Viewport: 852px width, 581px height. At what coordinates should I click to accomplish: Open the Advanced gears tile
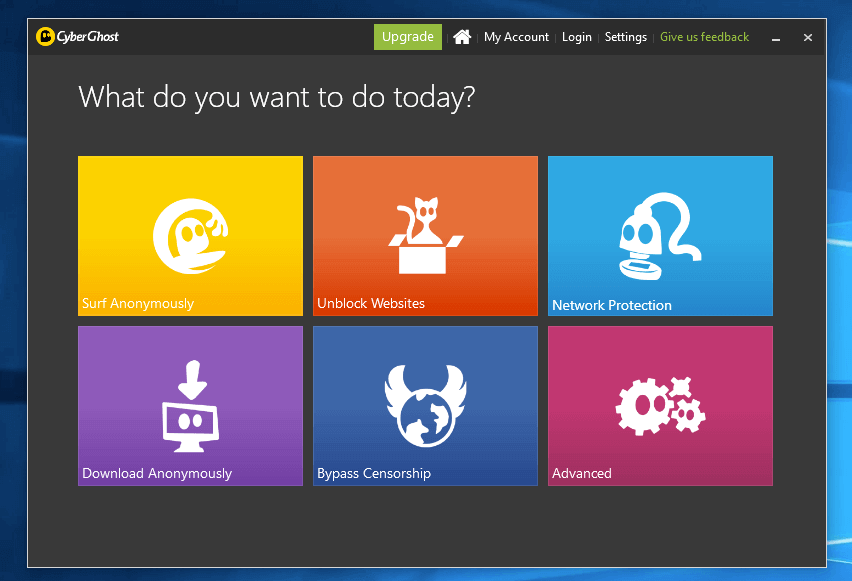tap(660, 406)
